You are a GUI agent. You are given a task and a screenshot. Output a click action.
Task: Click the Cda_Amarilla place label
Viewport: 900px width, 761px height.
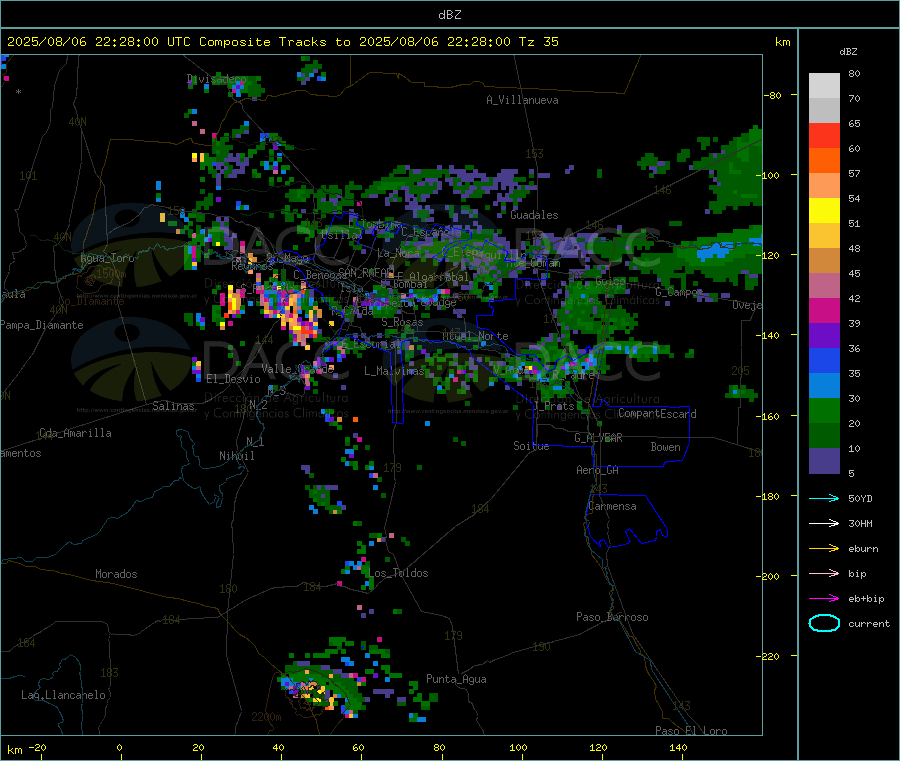[75, 433]
